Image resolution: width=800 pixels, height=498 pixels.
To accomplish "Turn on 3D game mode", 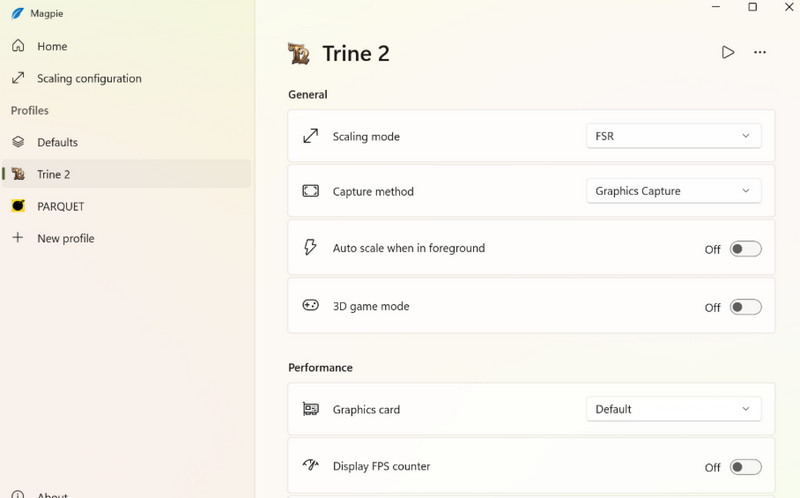I will coord(745,307).
